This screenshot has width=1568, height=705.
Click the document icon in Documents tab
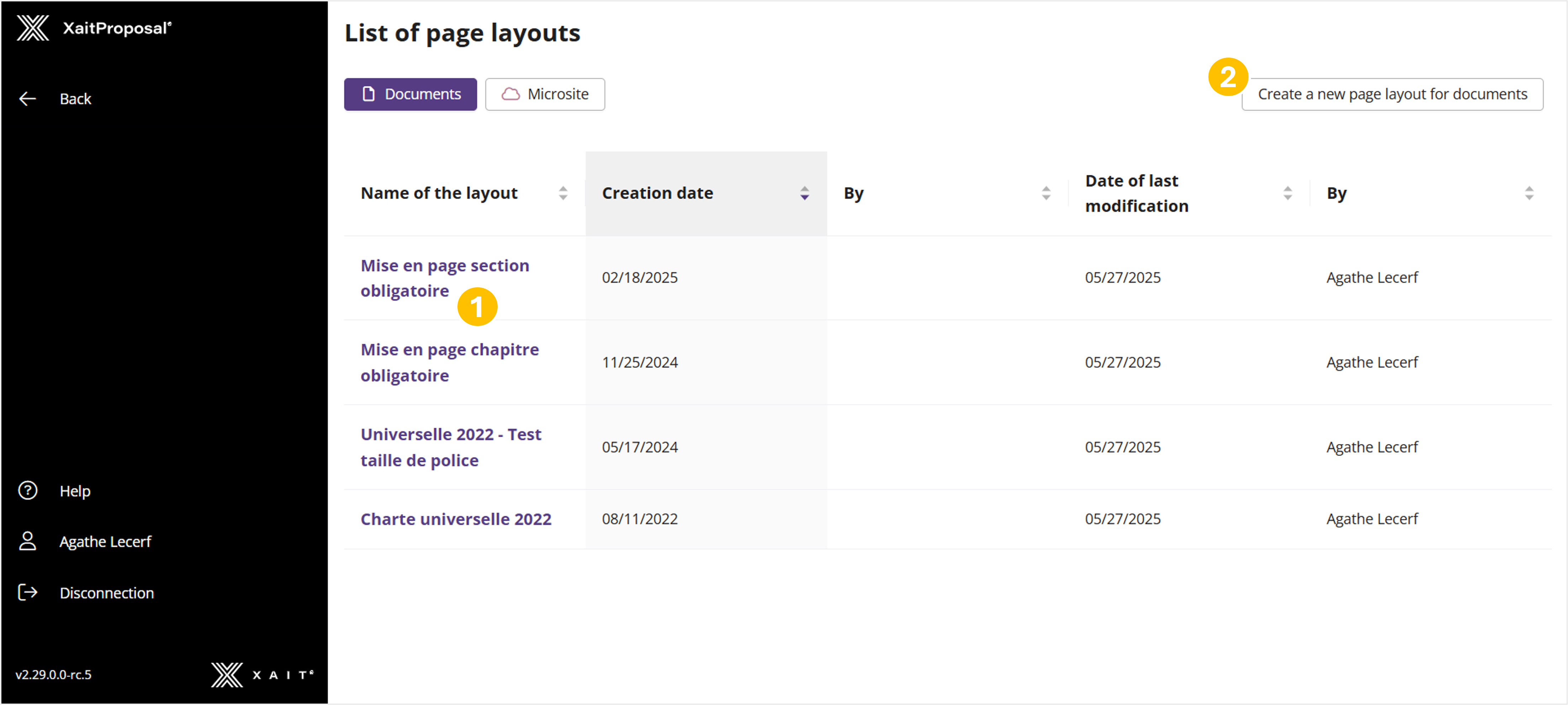click(368, 94)
